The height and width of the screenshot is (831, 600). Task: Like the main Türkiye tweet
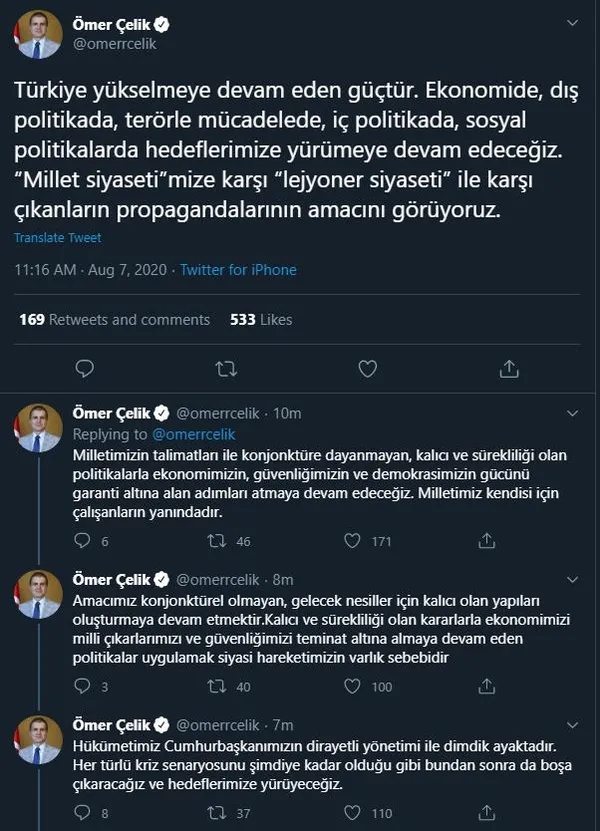click(x=367, y=369)
